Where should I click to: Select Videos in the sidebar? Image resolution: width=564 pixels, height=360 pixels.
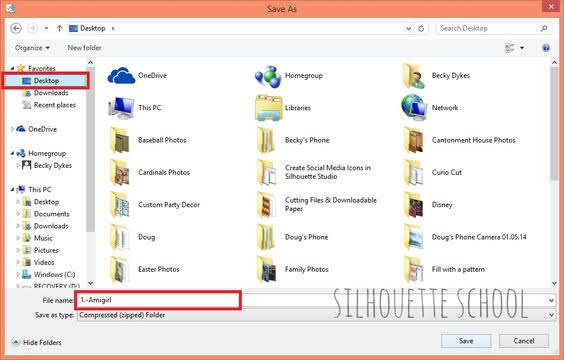[x=38, y=263]
